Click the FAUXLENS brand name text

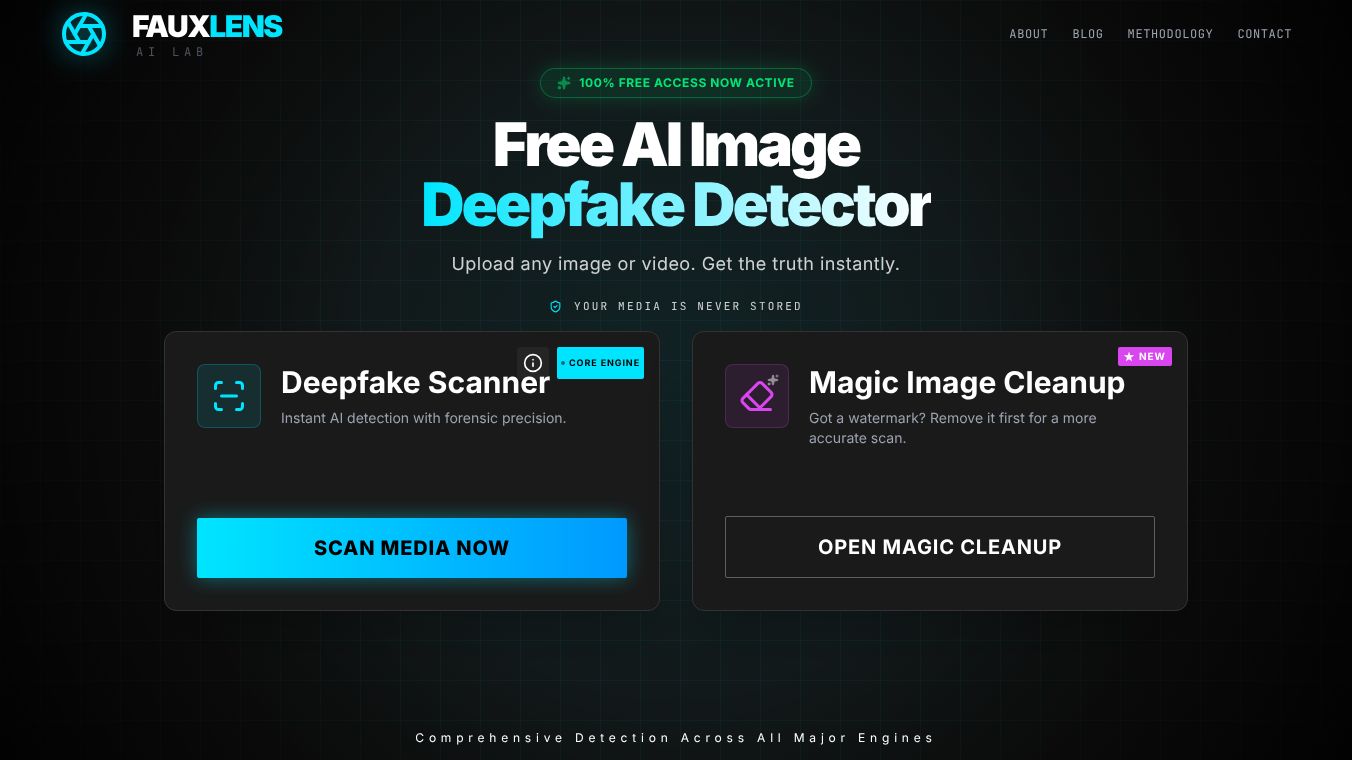coord(208,27)
